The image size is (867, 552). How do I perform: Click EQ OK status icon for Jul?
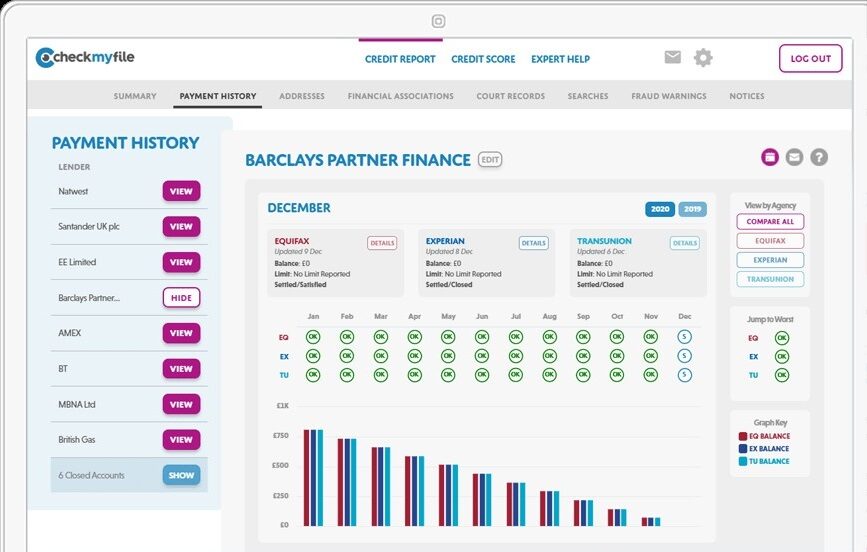[515, 337]
